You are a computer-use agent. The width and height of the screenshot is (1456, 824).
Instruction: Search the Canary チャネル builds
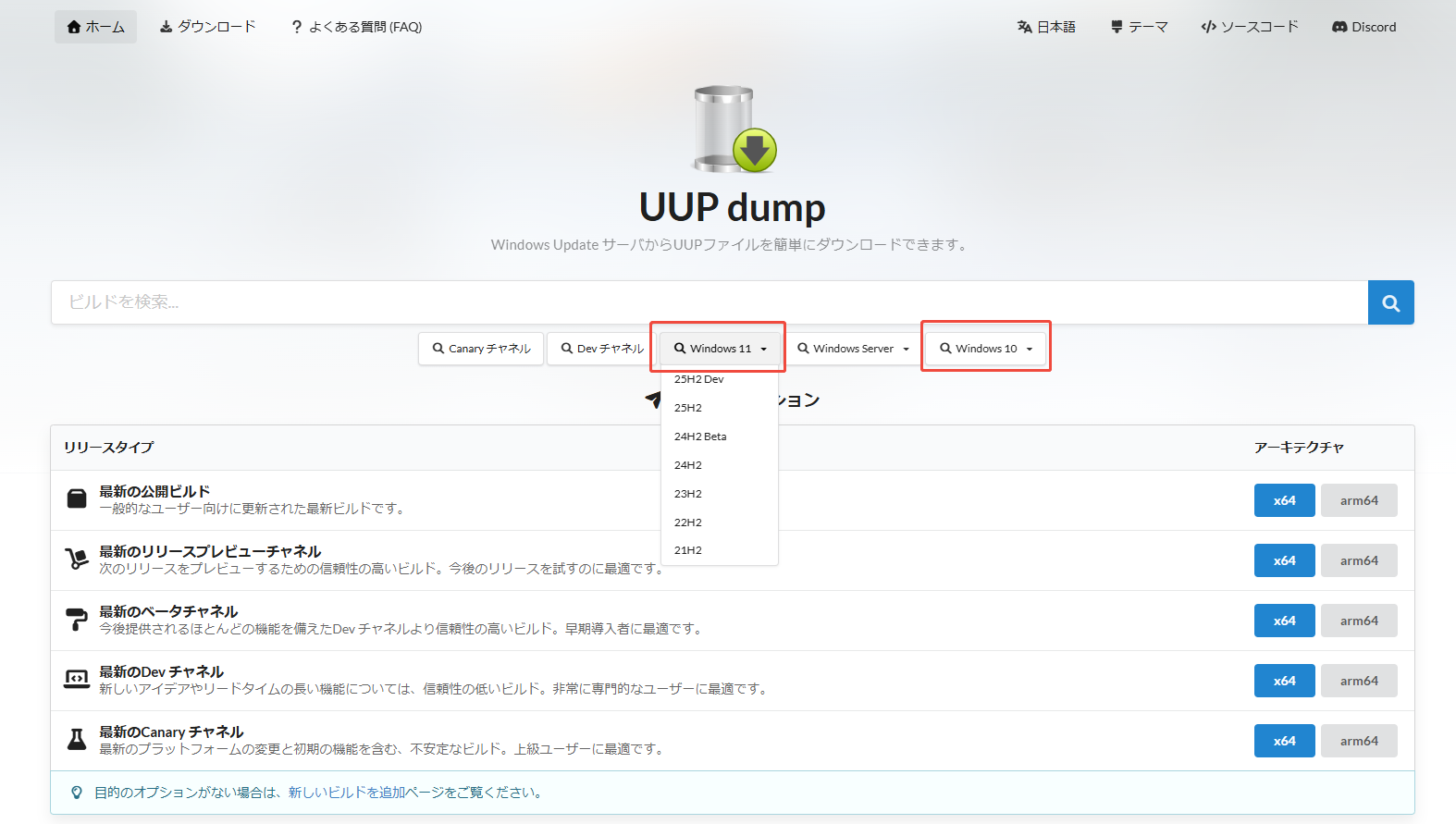click(x=481, y=349)
